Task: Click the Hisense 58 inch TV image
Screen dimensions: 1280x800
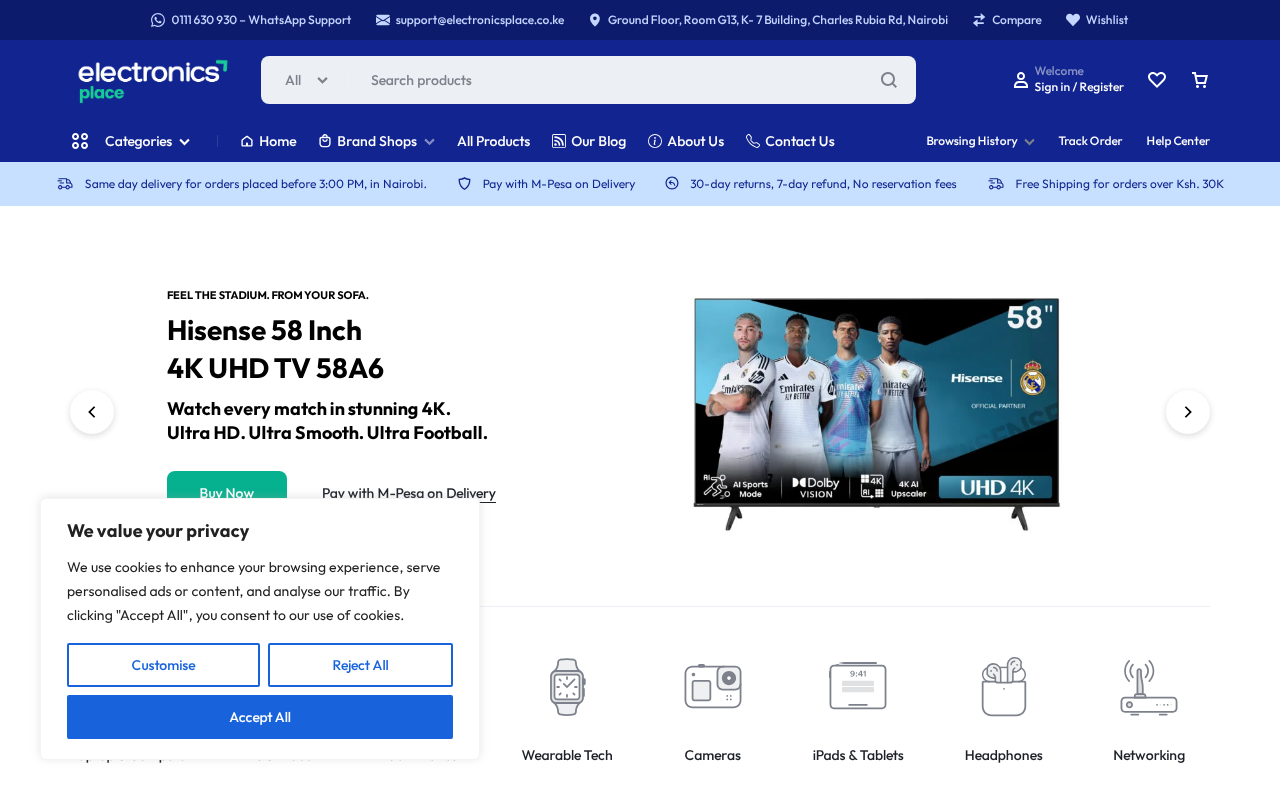Action: click(x=877, y=413)
